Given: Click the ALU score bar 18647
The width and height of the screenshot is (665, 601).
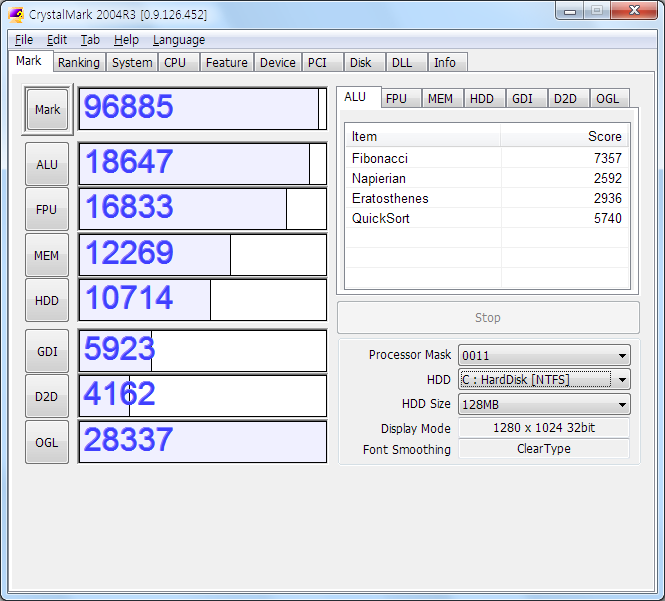Looking at the screenshot, I should coord(203,164).
